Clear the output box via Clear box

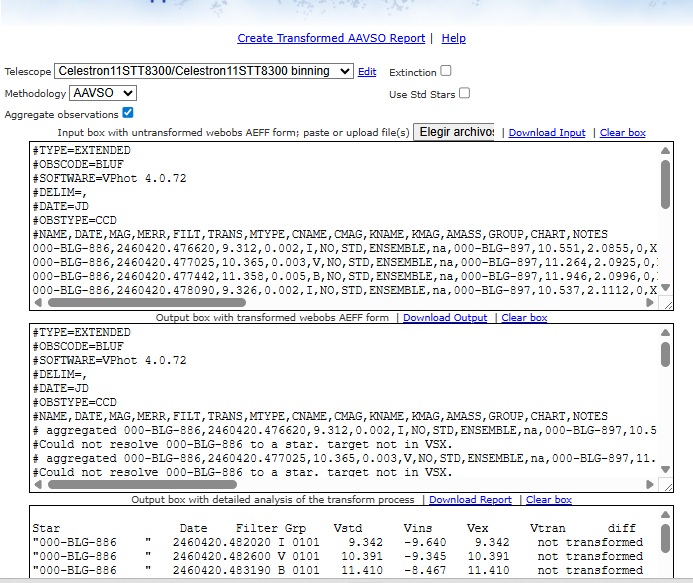pos(524,318)
